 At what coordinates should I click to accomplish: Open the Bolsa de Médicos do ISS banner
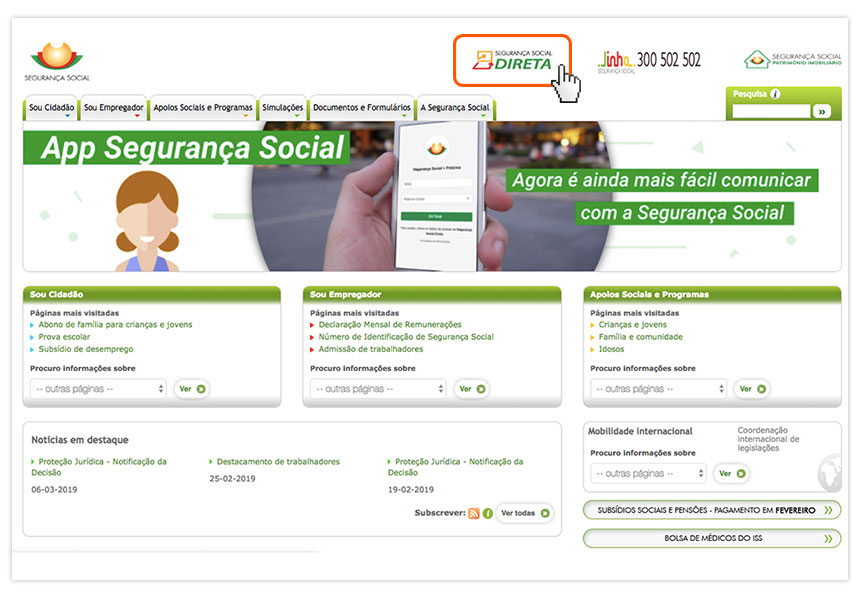point(711,538)
